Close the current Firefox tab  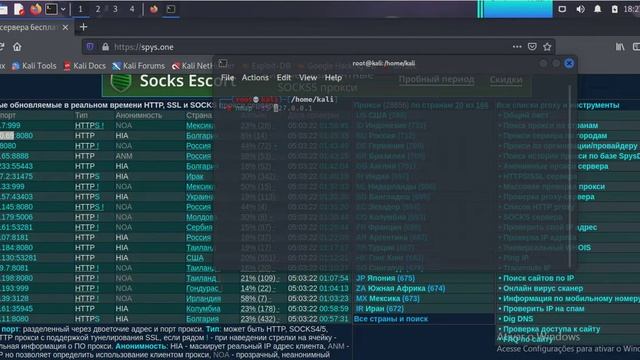tap(65, 27)
